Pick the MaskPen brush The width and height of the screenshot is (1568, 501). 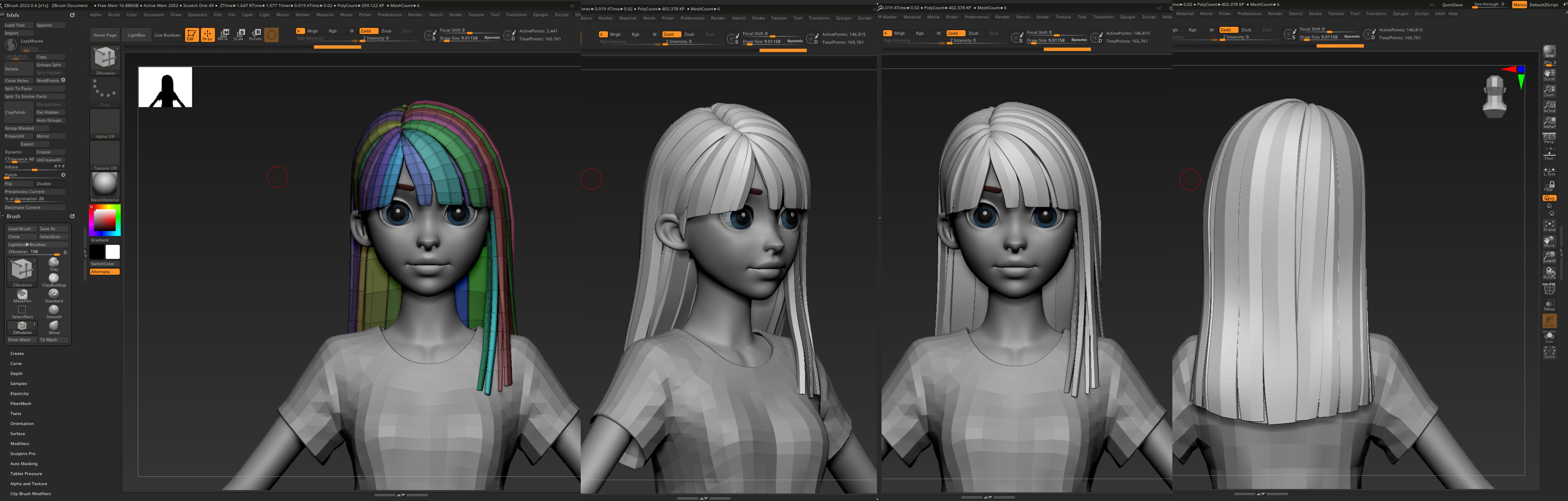22,296
